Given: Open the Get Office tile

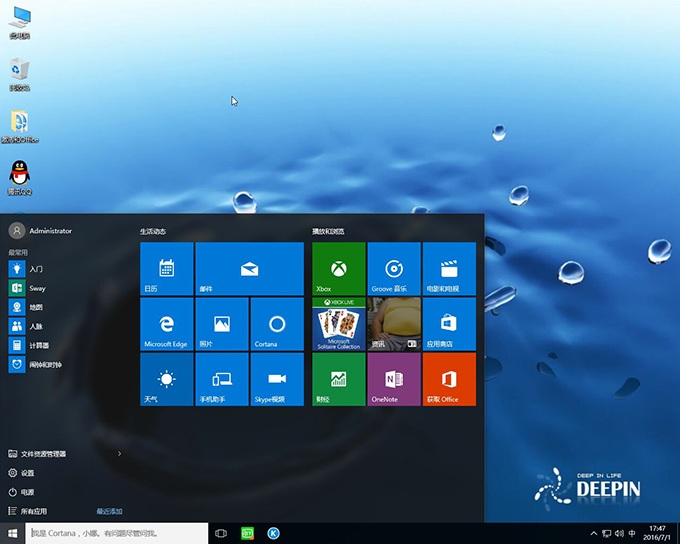Looking at the screenshot, I should tap(449, 379).
